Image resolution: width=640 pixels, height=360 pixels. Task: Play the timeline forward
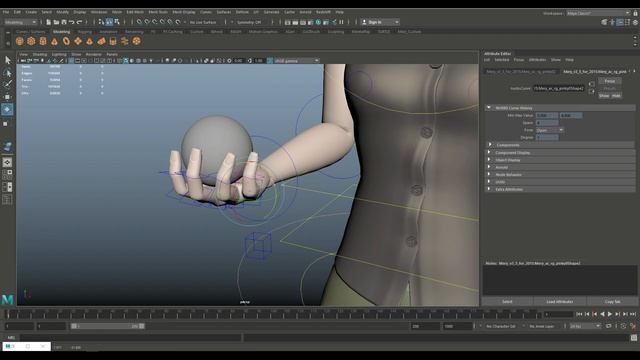[x=610, y=314]
